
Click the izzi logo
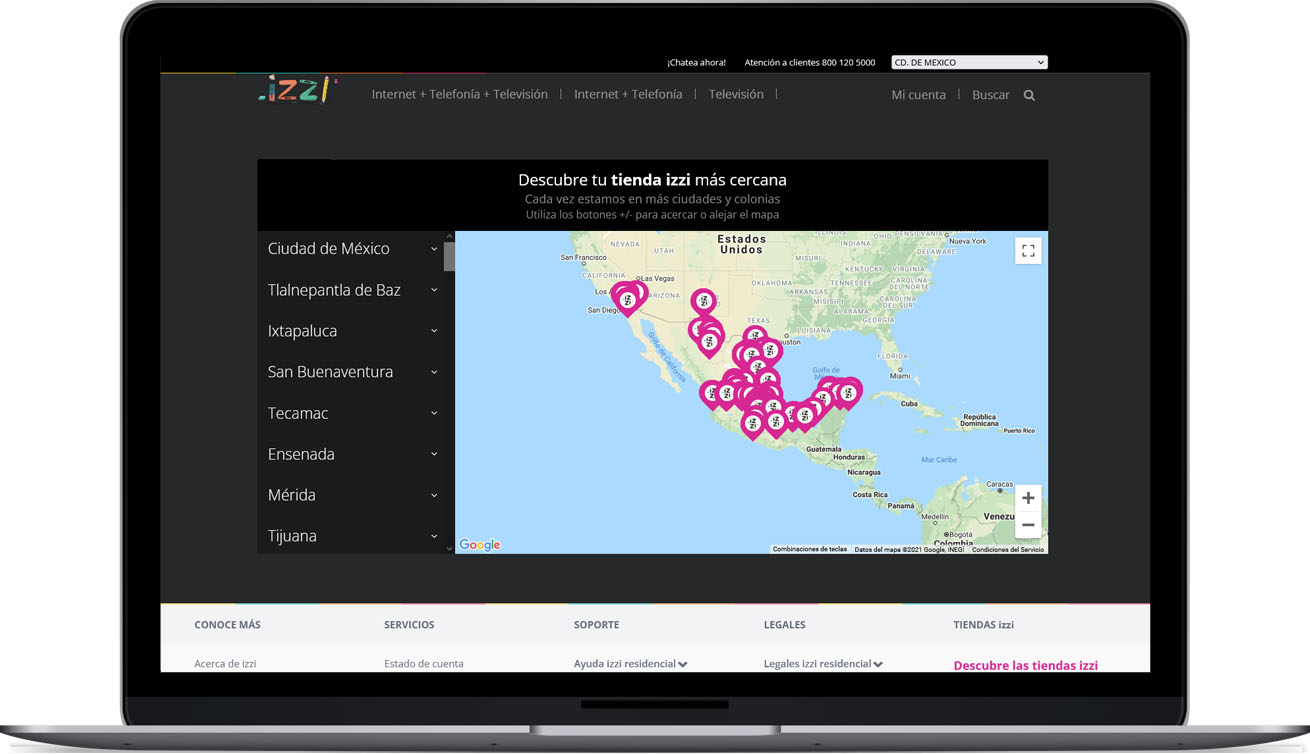(x=298, y=90)
